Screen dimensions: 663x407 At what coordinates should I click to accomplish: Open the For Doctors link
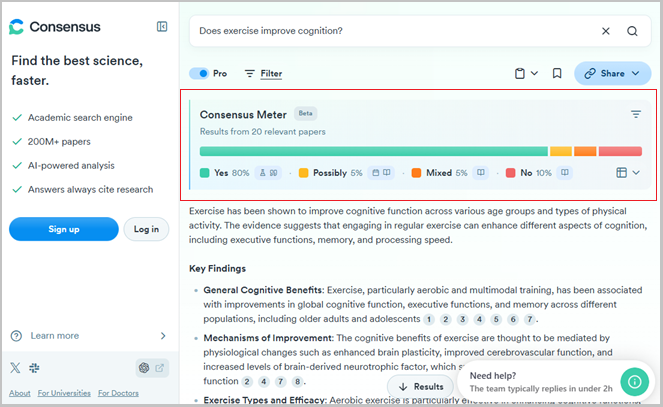[118, 393]
